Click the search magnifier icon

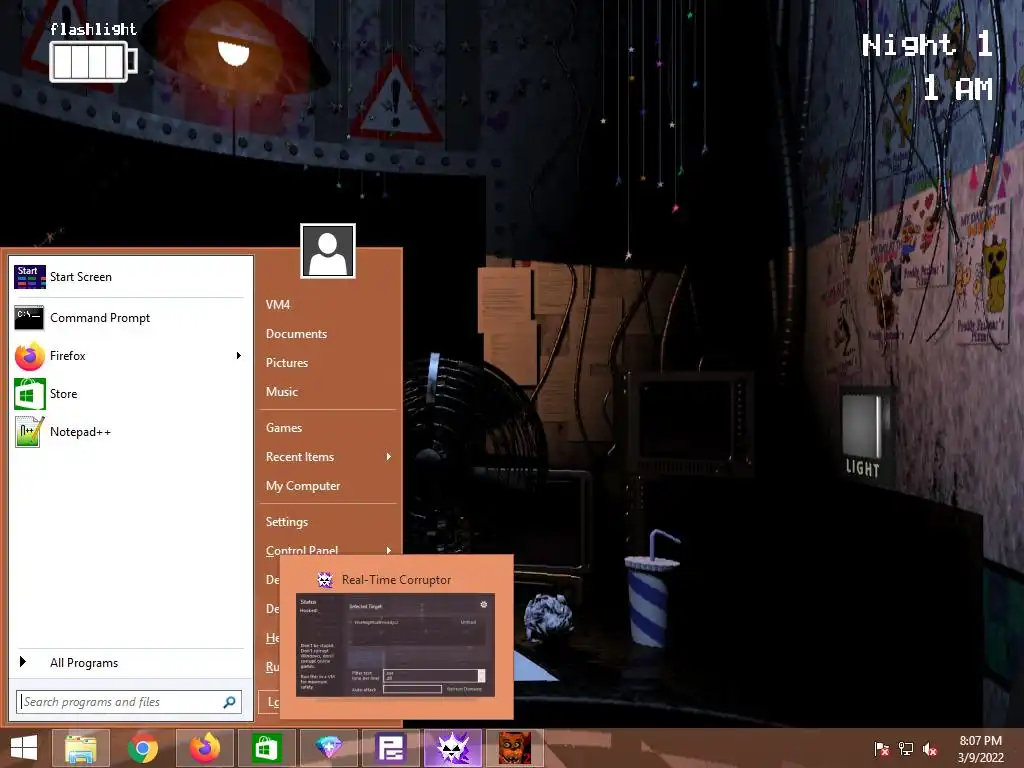pyautogui.click(x=229, y=702)
